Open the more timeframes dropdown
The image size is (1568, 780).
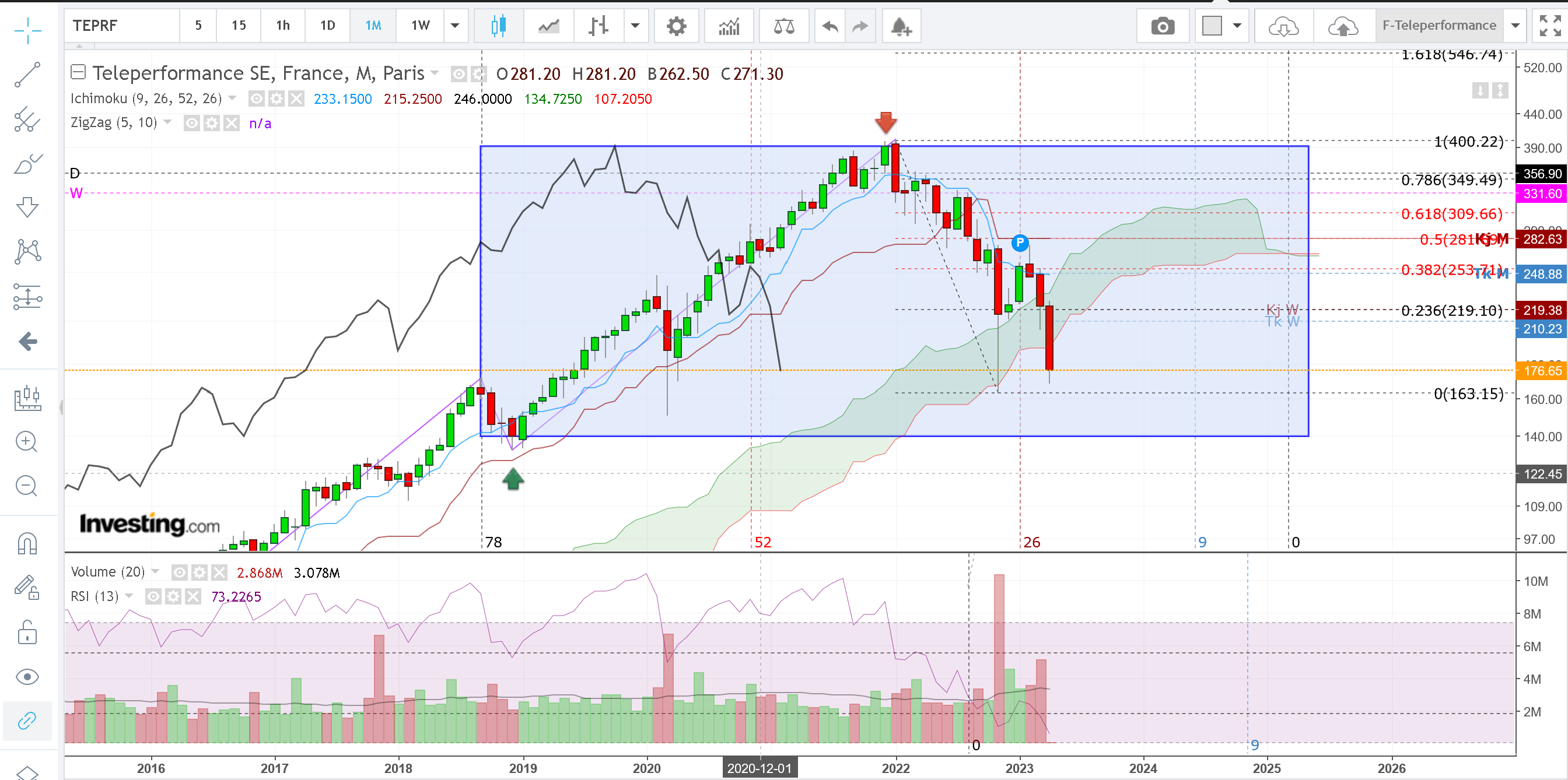(456, 26)
